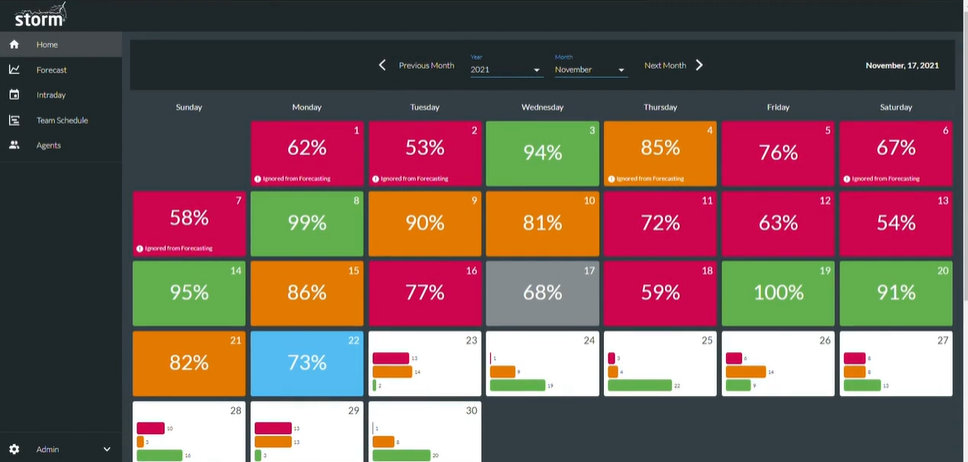Click November 13 tile showing 54%
The width and height of the screenshot is (968, 462).
tap(896, 224)
